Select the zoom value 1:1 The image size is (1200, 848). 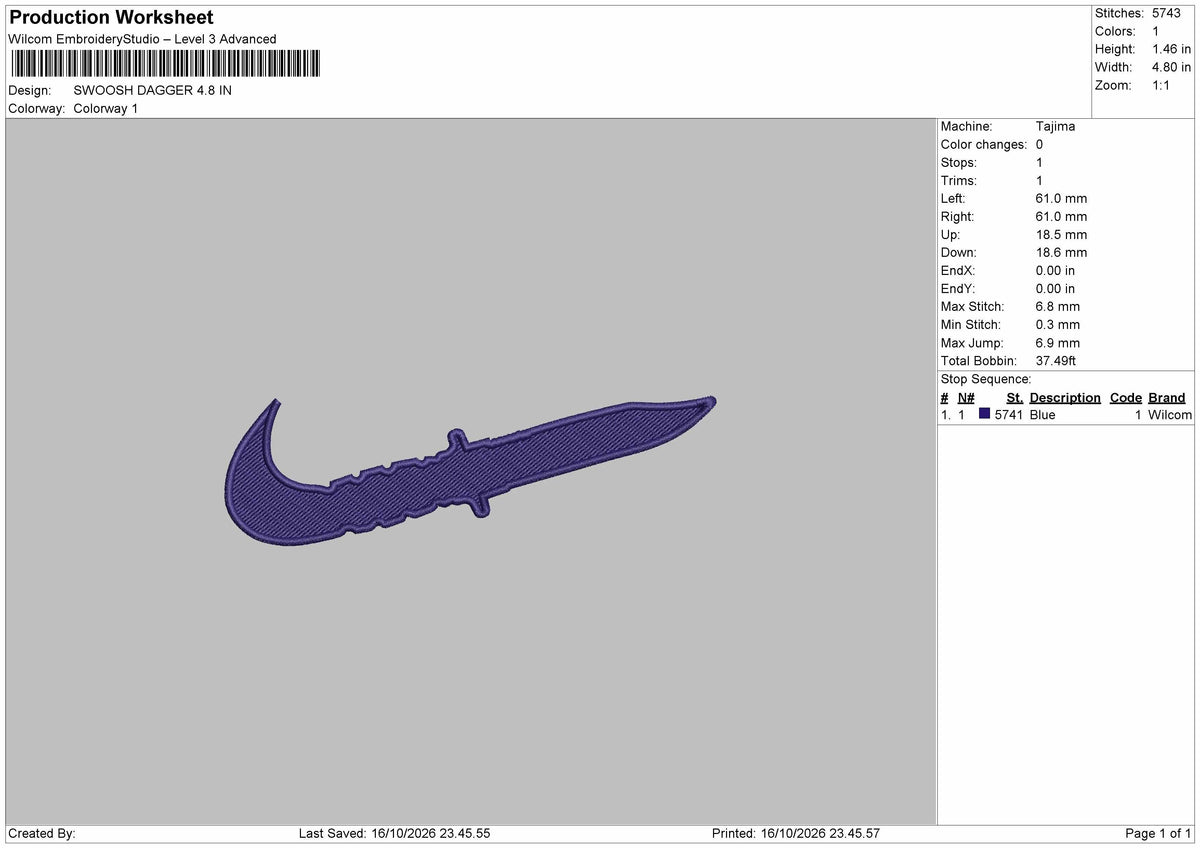[1163, 85]
